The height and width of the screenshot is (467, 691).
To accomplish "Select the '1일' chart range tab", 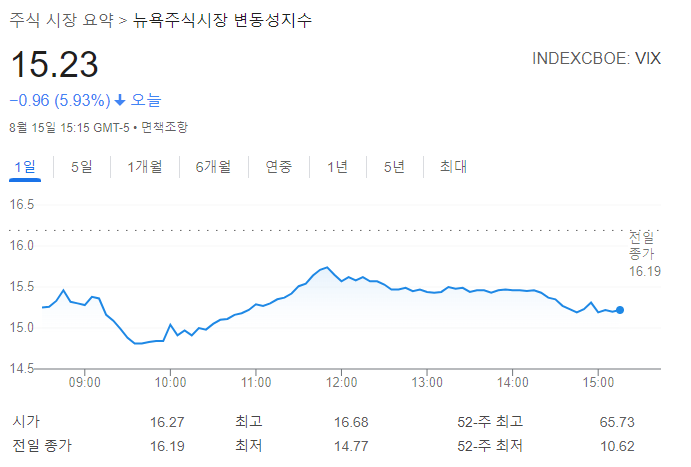I will 25,167.
